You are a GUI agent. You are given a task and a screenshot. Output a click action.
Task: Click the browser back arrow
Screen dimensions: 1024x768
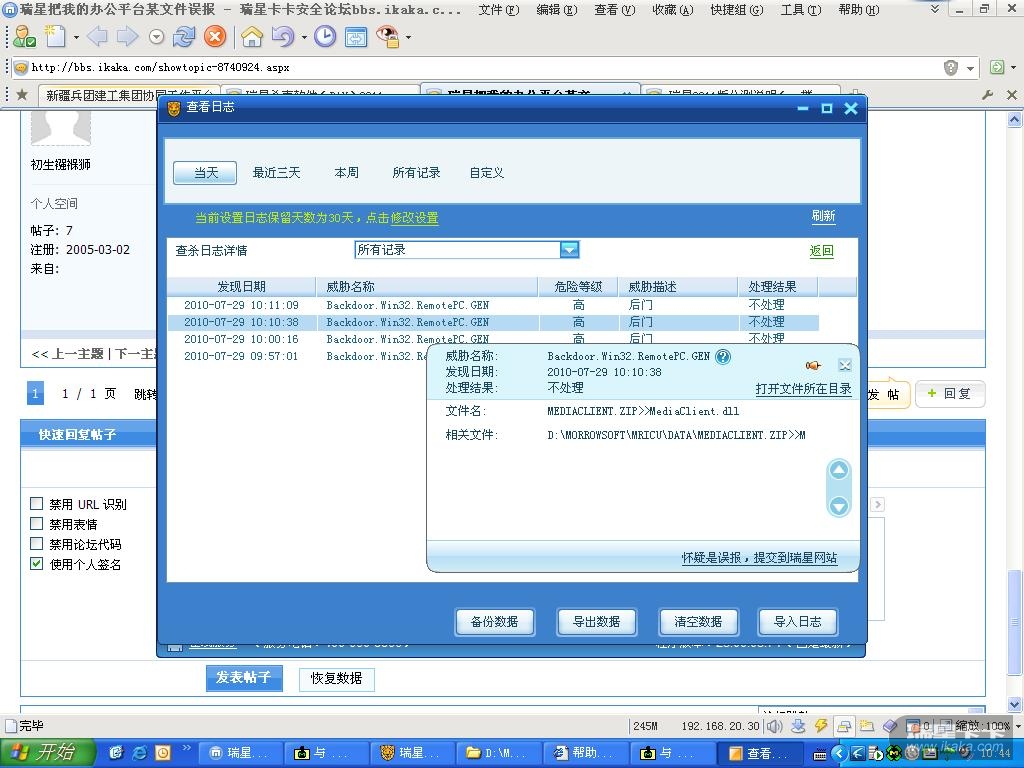pyautogui.click(x=97, y=37)
